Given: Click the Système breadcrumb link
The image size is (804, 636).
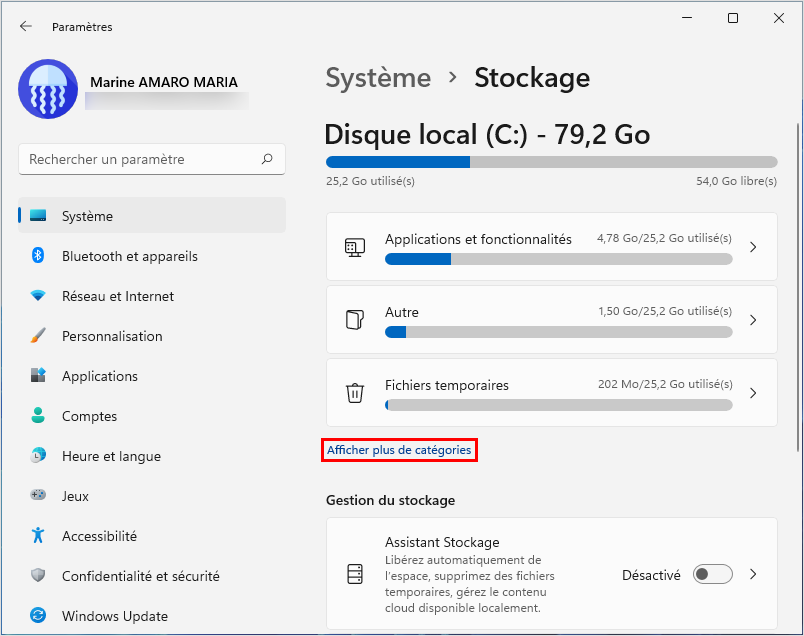Looking at the screenshot, I should [x=378, y=78].
